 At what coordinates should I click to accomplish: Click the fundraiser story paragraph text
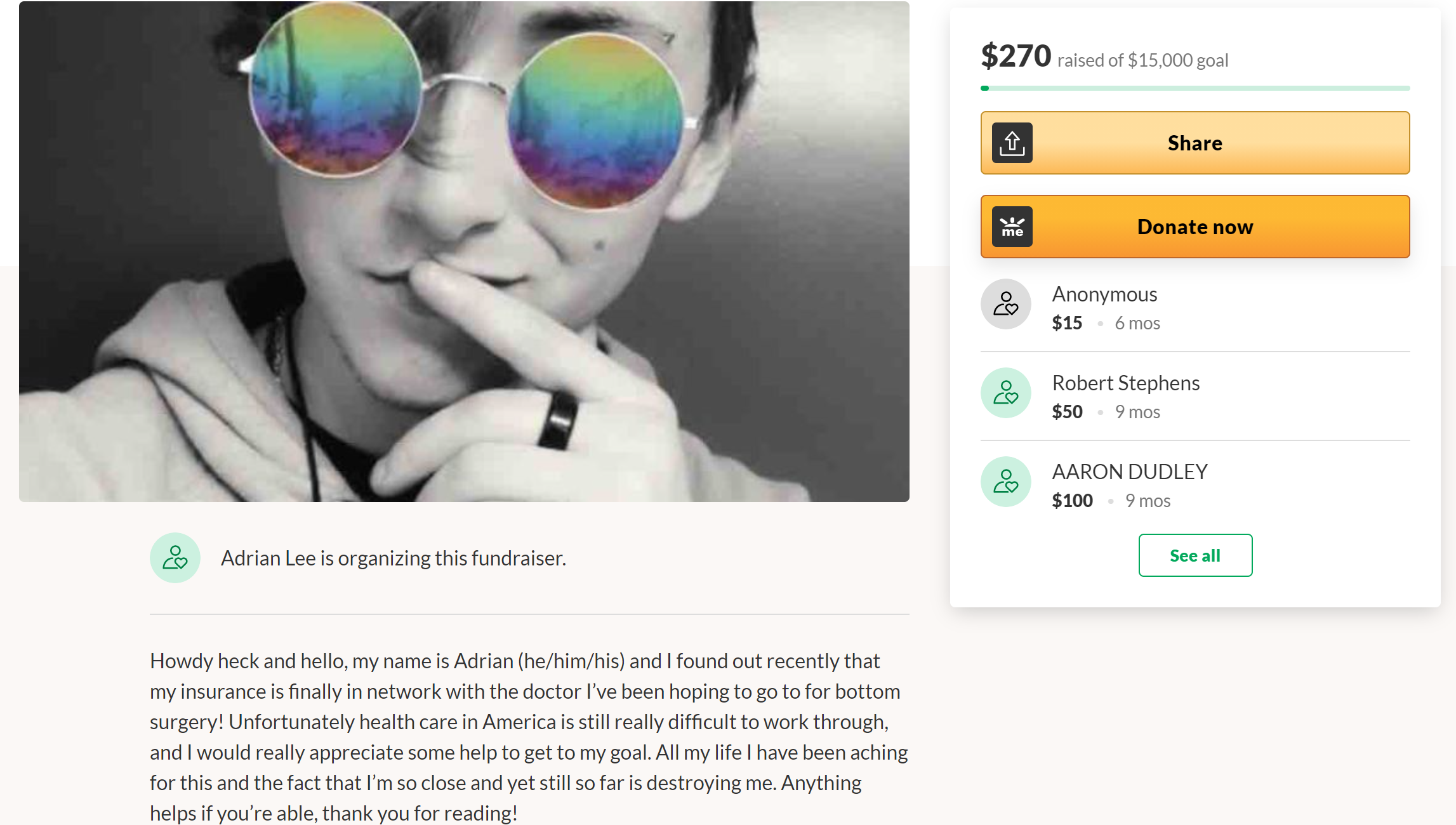(x=528, y=737)
